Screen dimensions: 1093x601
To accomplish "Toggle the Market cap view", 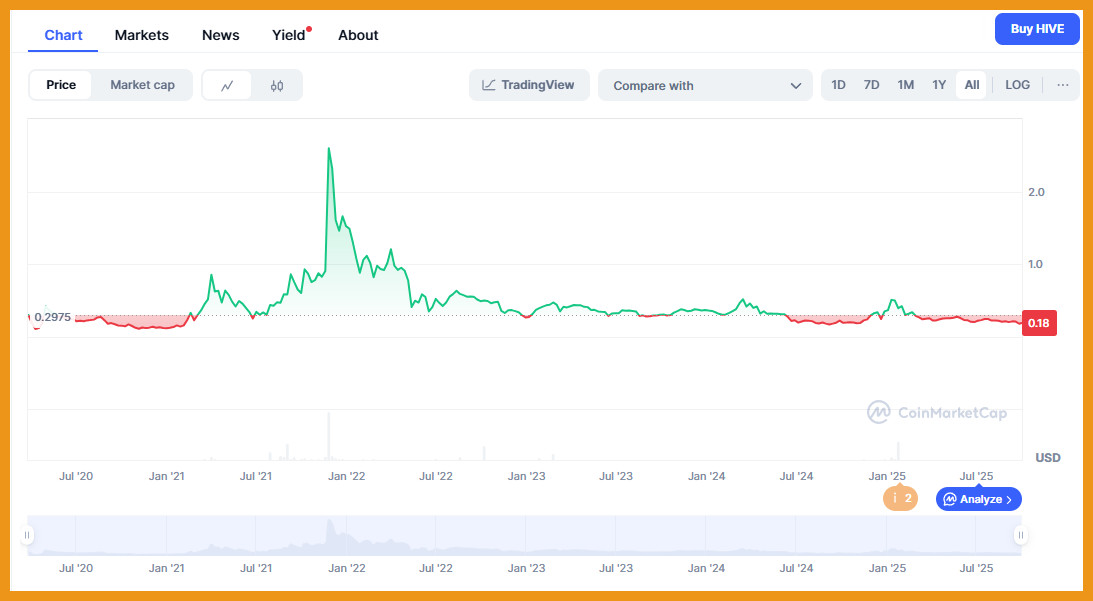I will click(142, 85).
